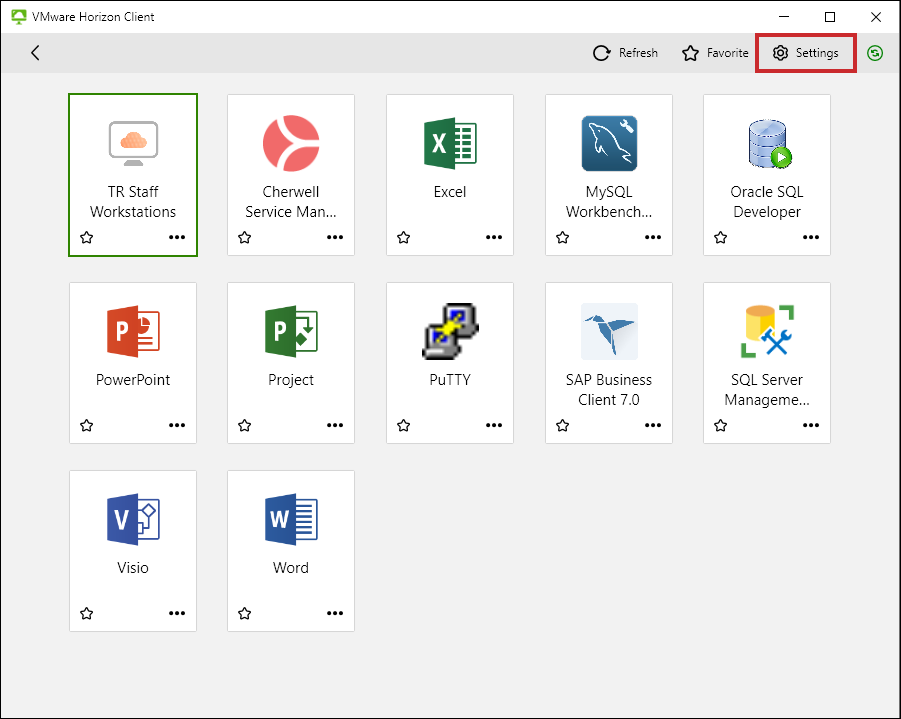The image size is (901, 719).
Task: Click the "Oracle SQL Developer" label
Action: [x=767, y=202]
